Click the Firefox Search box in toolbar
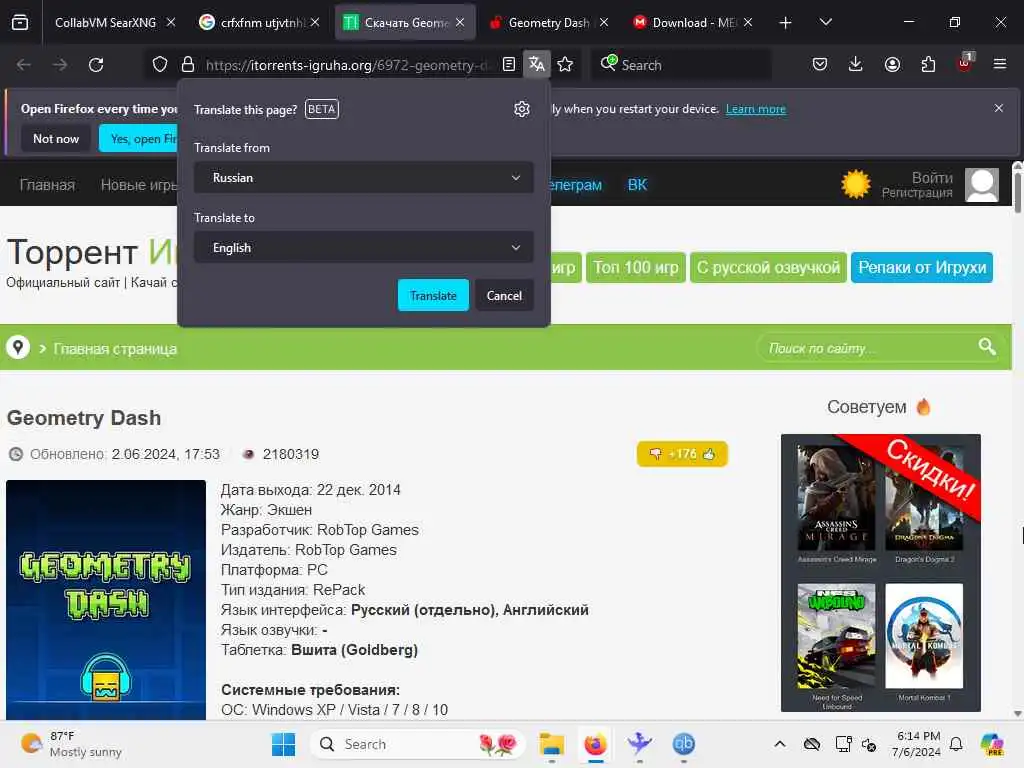The image size is (1024, 768). point(680,65)
